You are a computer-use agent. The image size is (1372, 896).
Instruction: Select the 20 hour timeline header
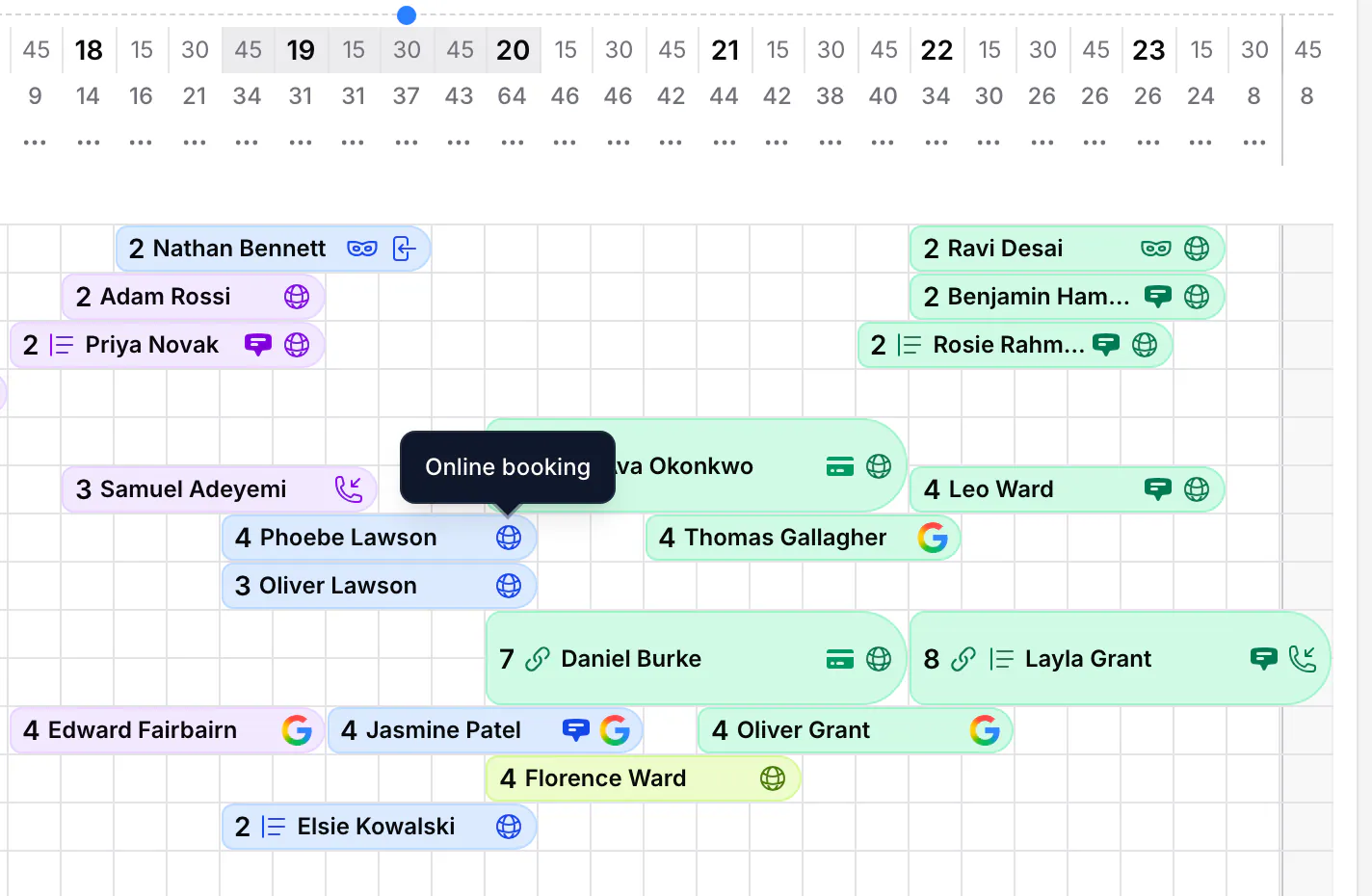pyautogui.click(x=513, y=50)
